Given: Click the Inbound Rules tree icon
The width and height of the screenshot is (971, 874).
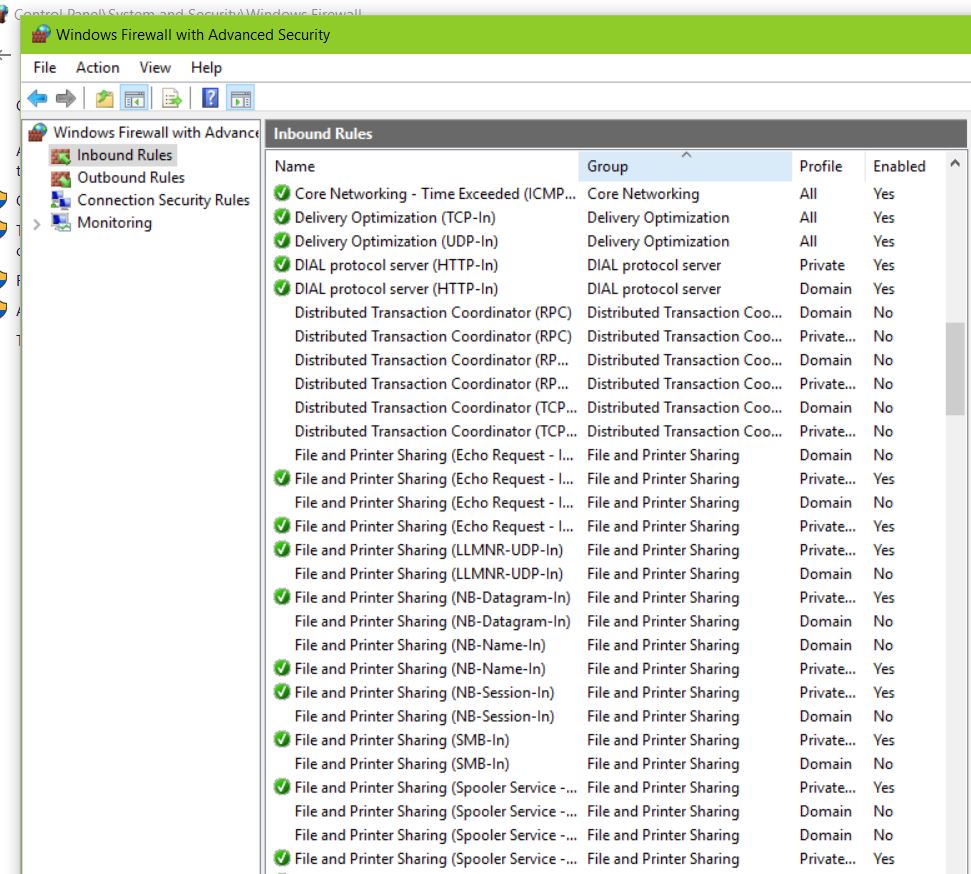Looking at the screenshot, I should 61,155.
